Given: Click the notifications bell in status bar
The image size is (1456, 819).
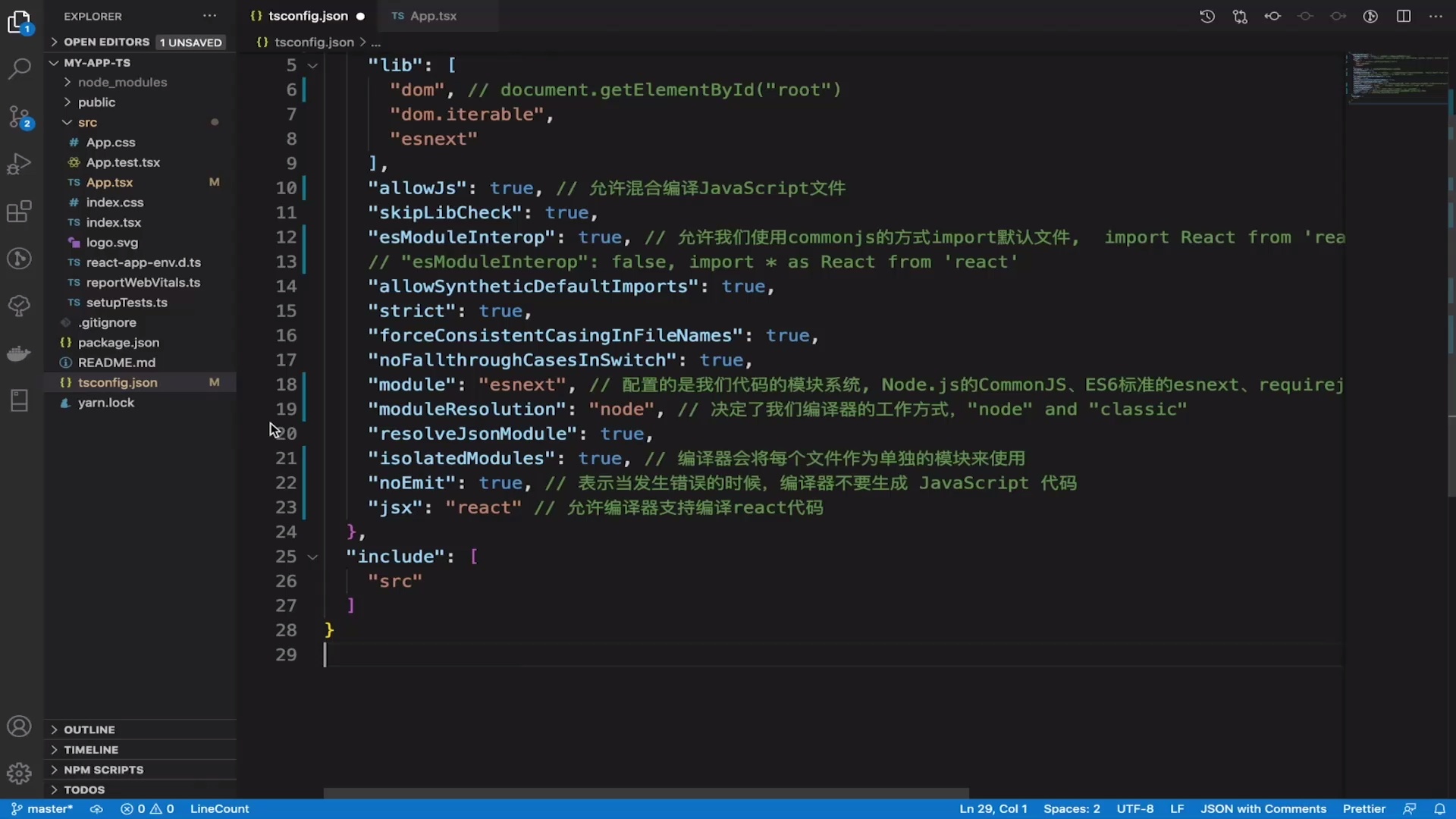Looking at the screenshot, I should pos(1439,809).
